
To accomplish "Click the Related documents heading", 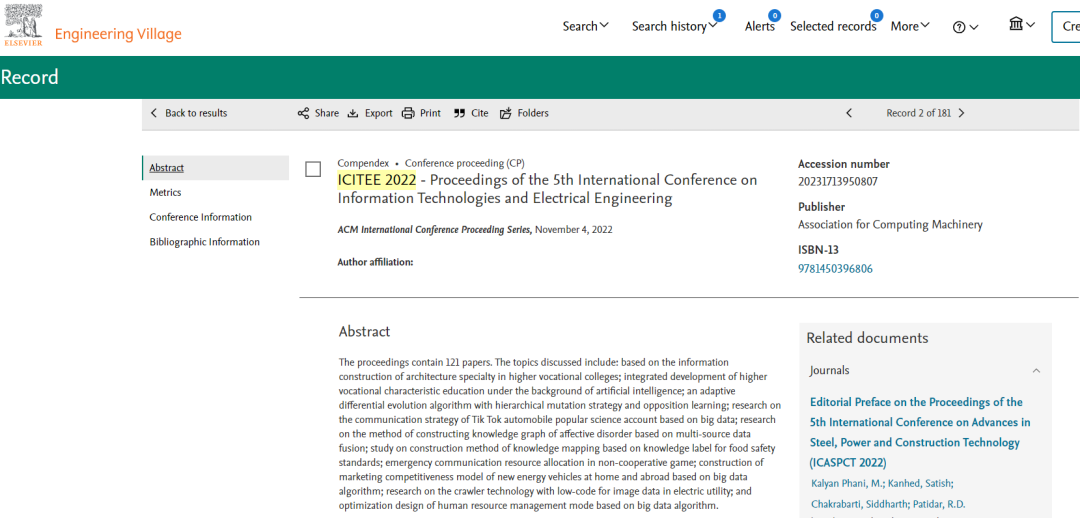I will (x=867, y=338).
